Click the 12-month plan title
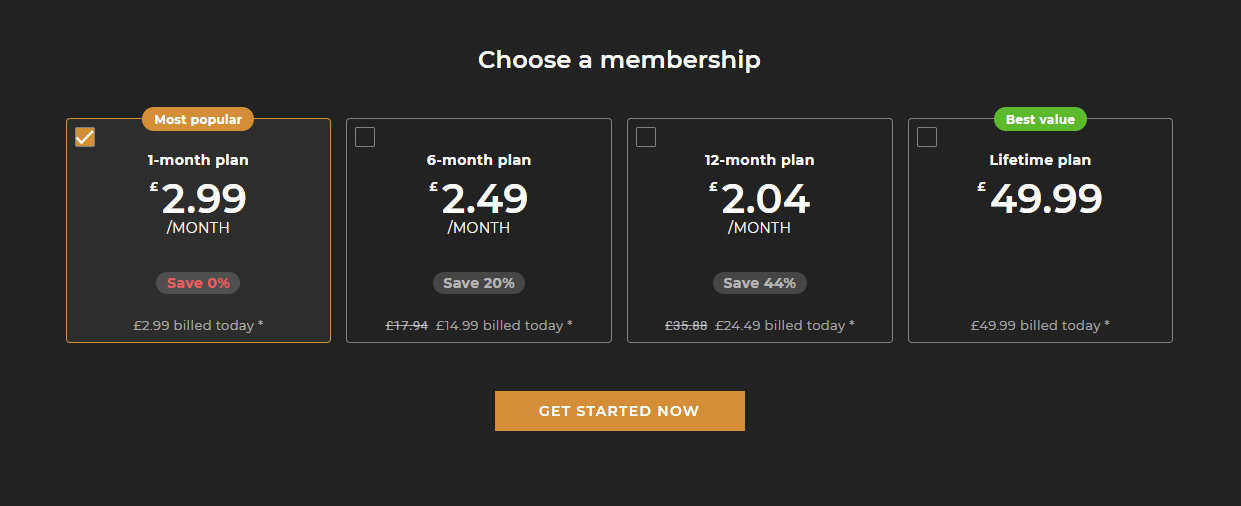This screenshot has height=506, width=1241. (x=760, y=160)
